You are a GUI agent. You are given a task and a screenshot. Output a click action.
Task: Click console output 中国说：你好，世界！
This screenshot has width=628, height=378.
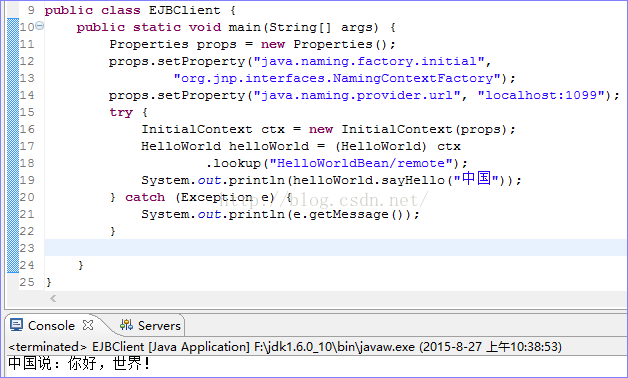point(80,364)
